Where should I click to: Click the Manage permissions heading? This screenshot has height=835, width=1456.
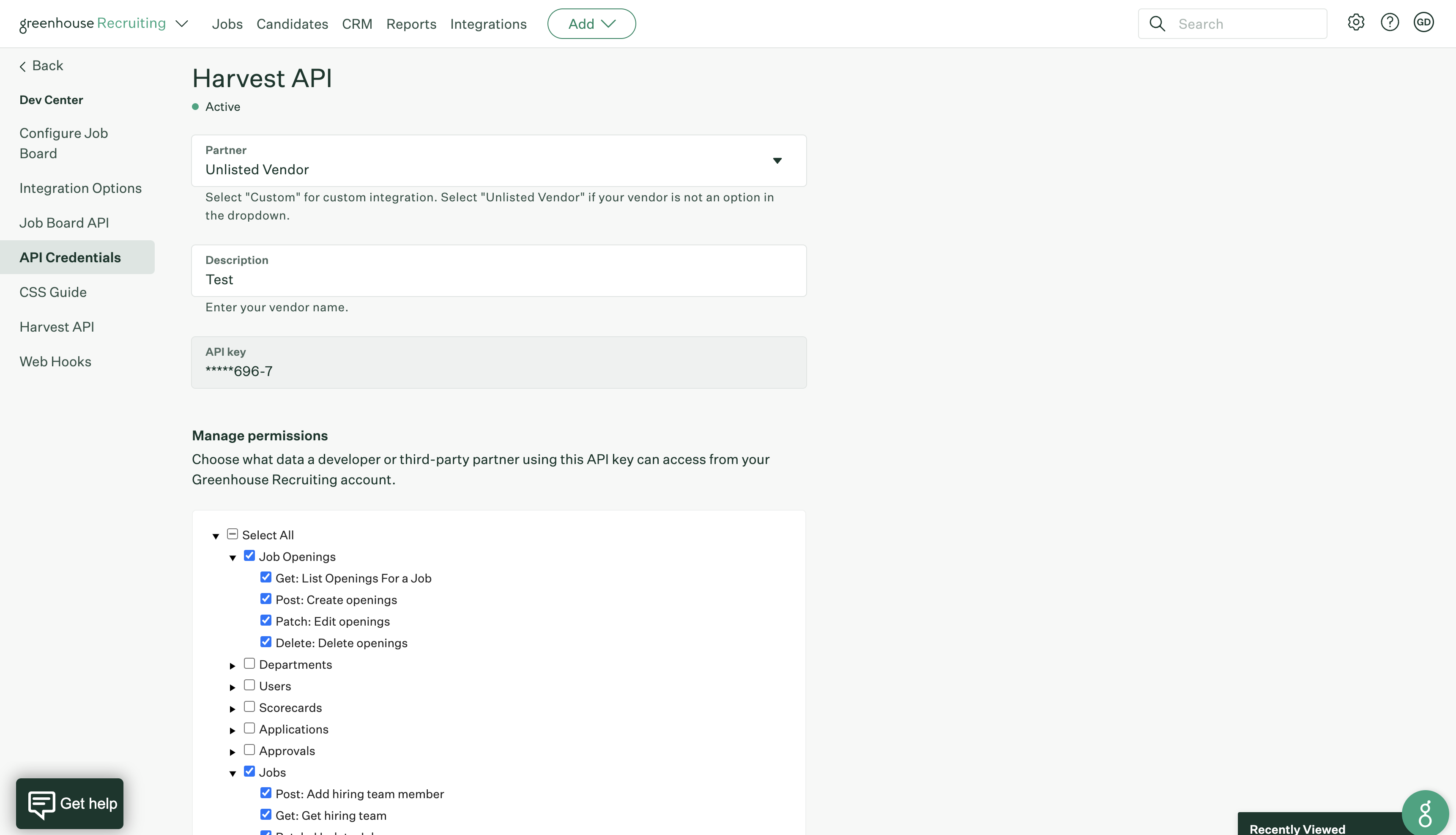coord(260,435)
